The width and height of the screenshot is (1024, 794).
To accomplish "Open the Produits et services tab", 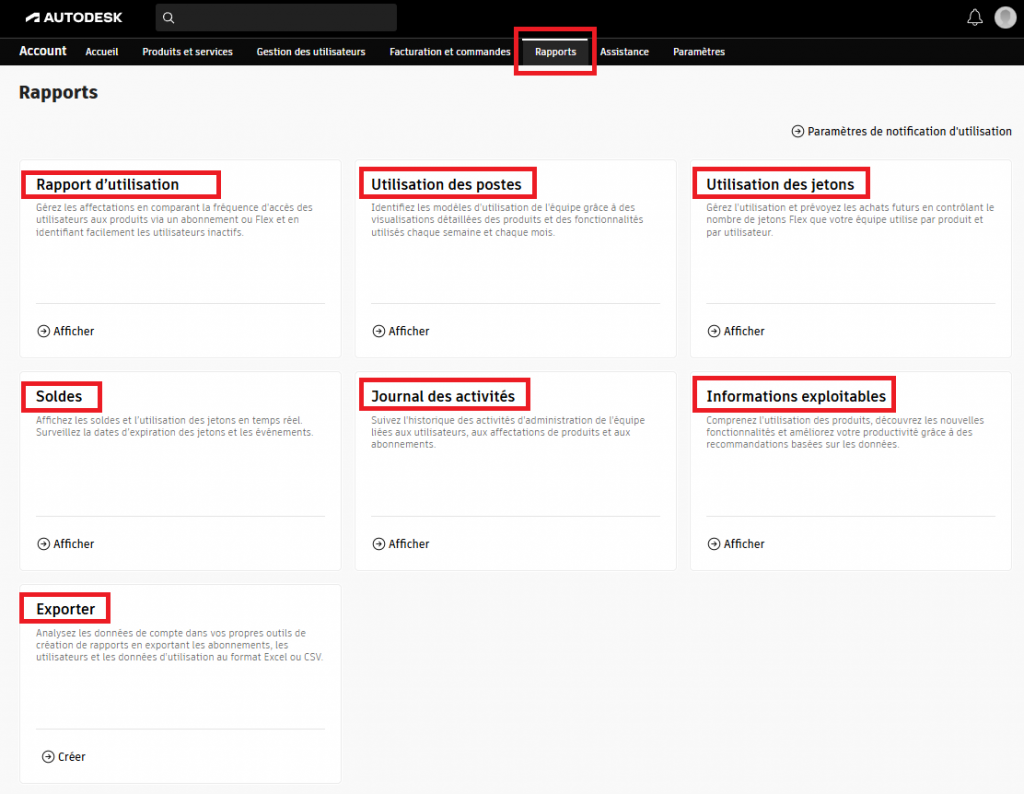I will (187, 52).
